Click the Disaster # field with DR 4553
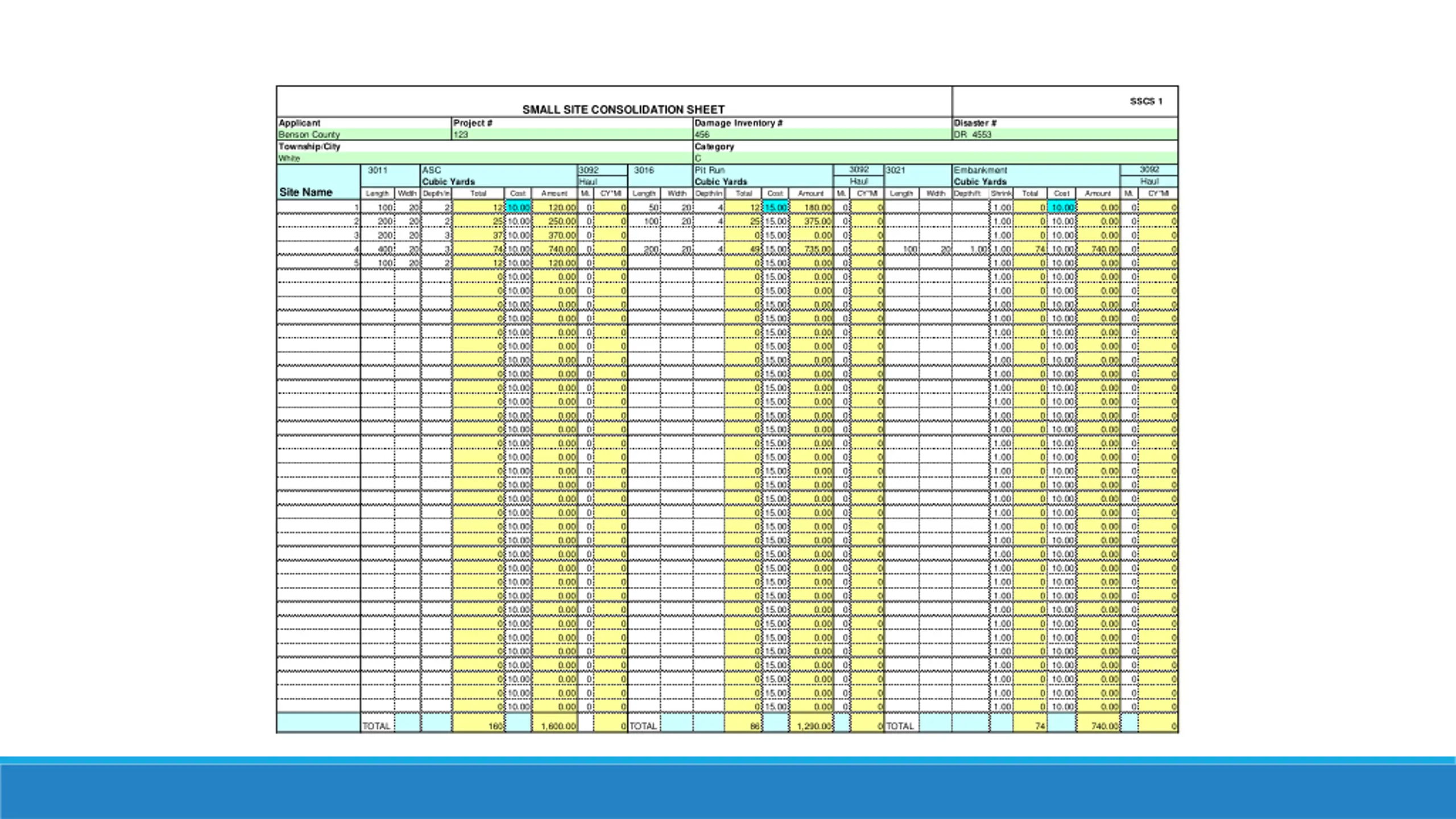The height and width of the screenshot is (819, 1456). pos(1065,135)
